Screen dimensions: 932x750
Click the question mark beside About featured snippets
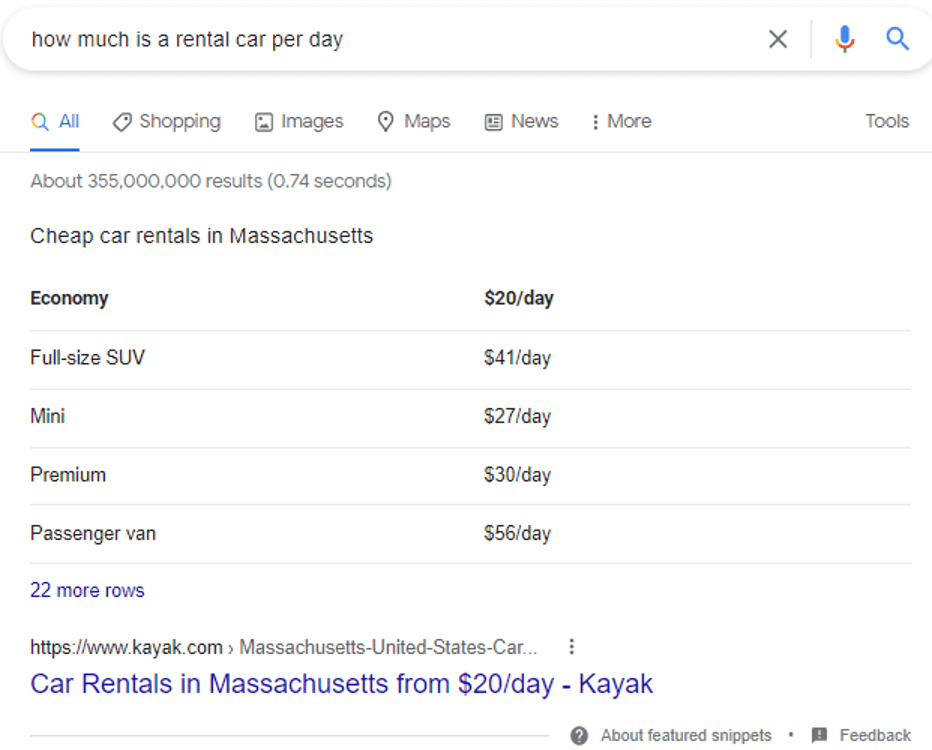click(578, 735)
